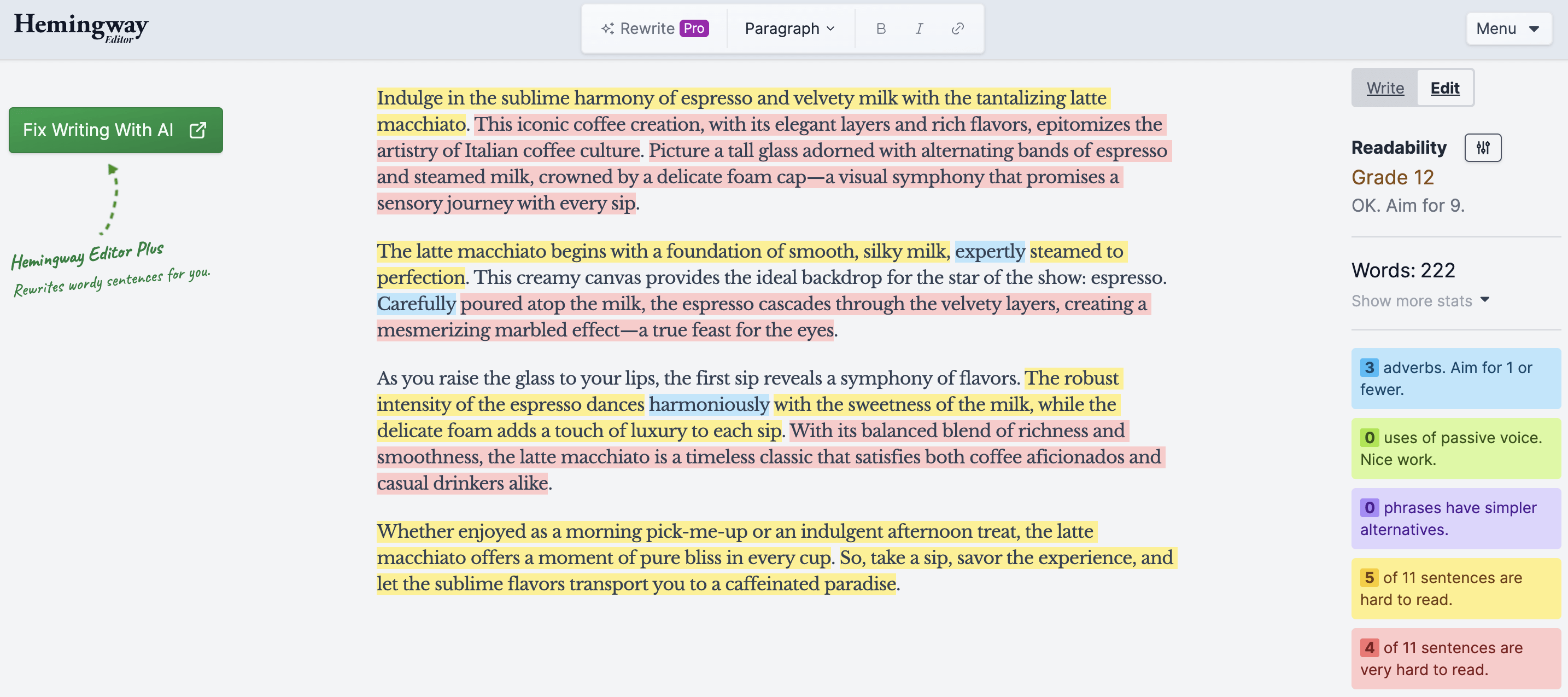Expand Show more stats
Image resolution: width=1568 pixels, height=697 pixels.
click(1420, 301)
